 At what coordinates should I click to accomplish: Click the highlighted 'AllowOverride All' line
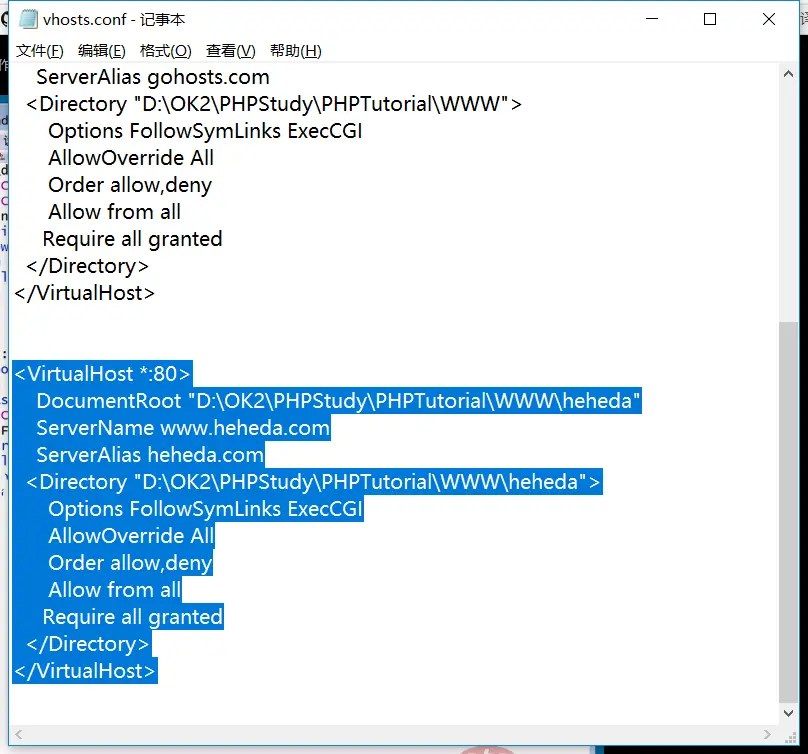click(131, 535)
